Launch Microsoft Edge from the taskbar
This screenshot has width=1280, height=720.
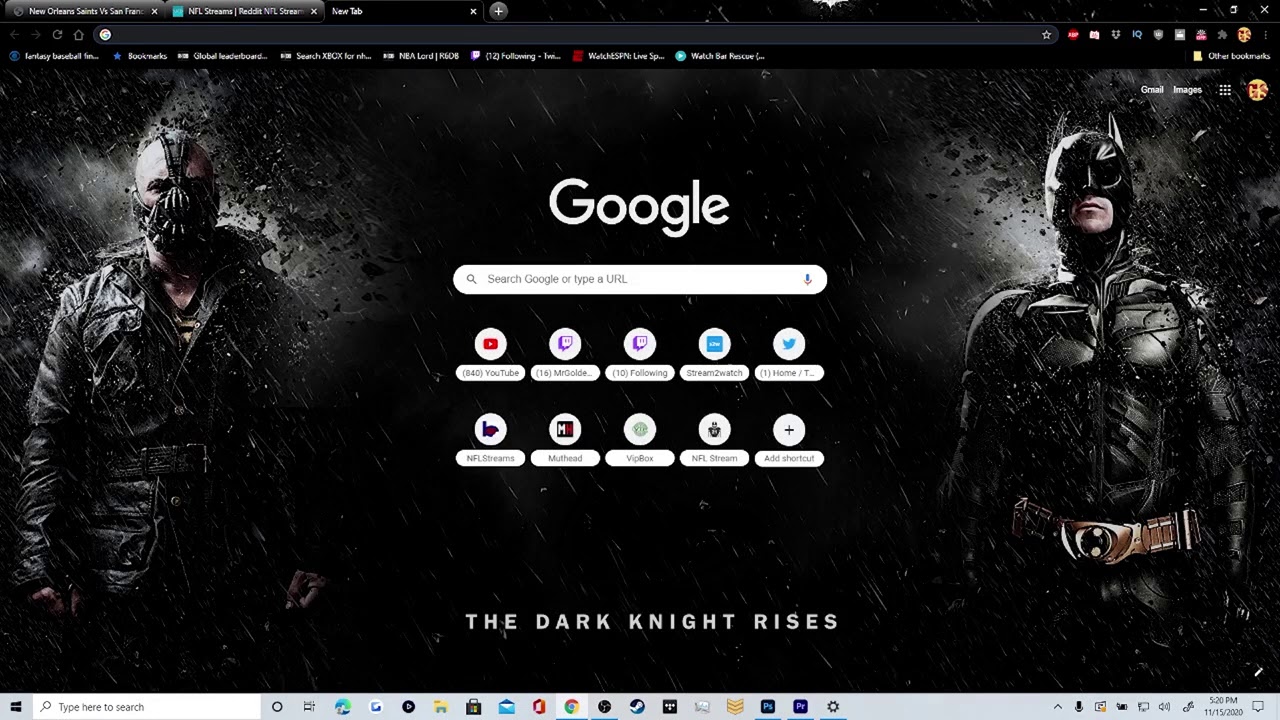[343, 707]
